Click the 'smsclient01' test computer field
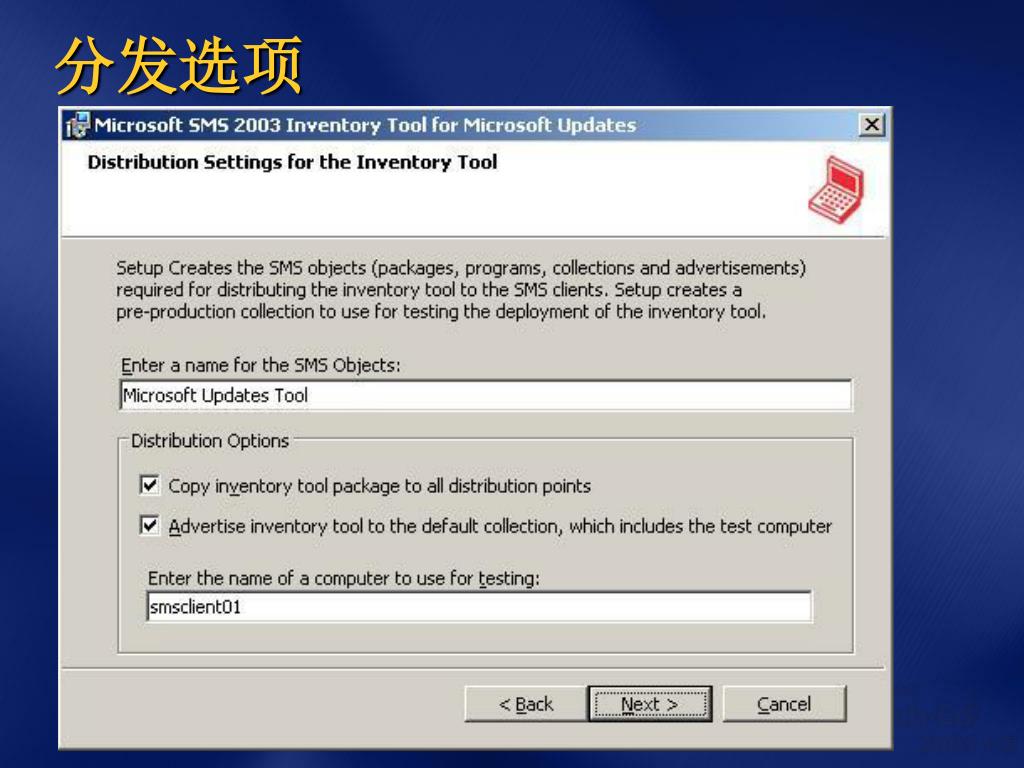The height and width of the screenshot is (768, 1024). 479,607
